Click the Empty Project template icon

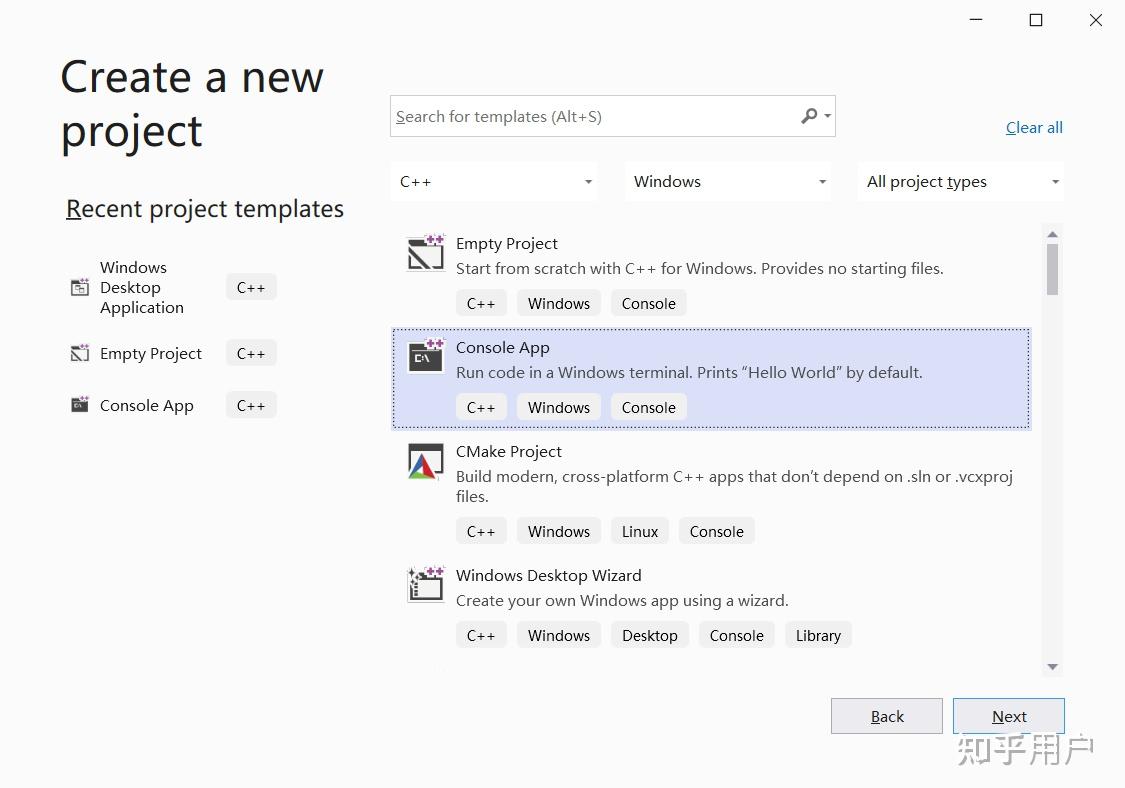426,253
